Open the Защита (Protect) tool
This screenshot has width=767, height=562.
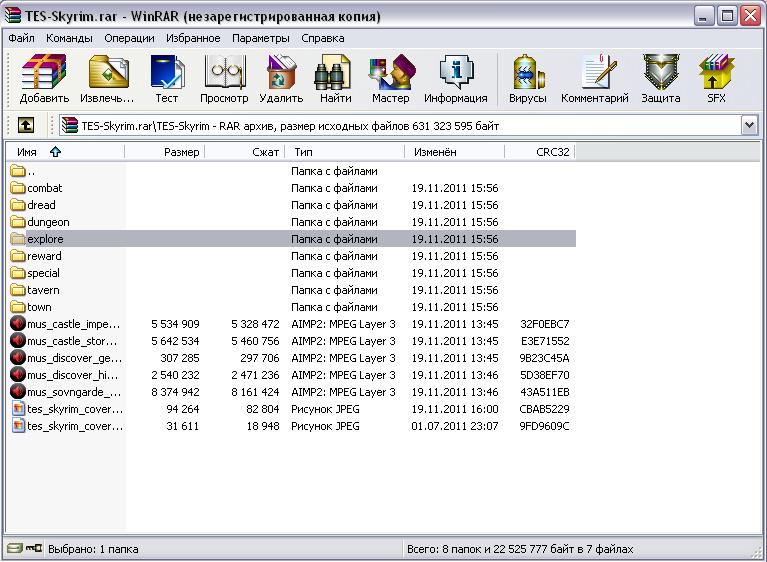(x=660, y=79)
